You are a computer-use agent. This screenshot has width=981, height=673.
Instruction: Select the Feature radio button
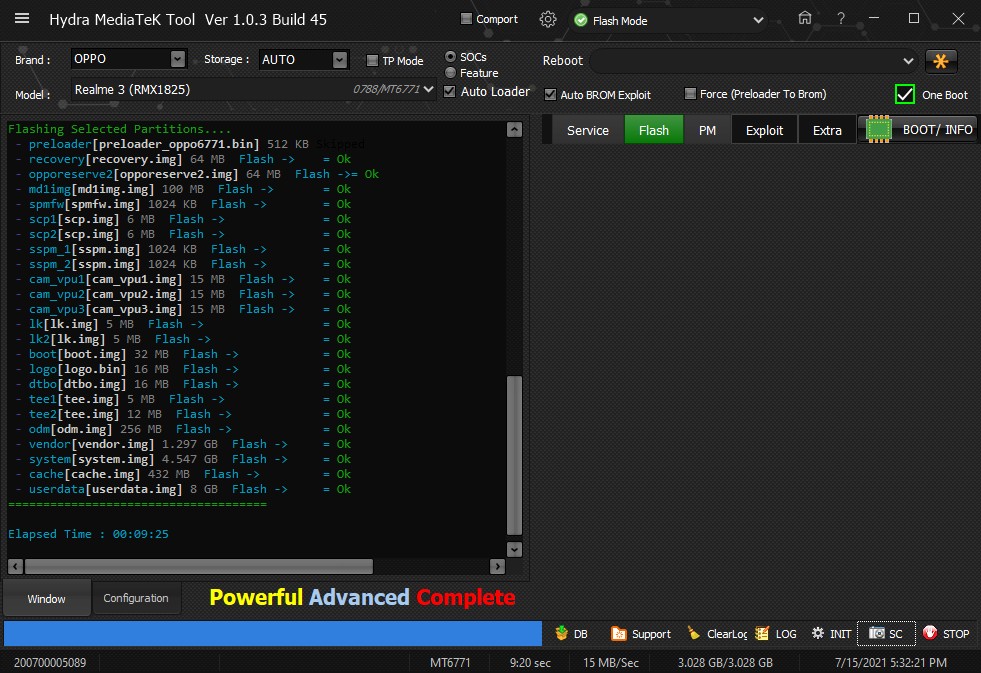[x=450, y=73]
